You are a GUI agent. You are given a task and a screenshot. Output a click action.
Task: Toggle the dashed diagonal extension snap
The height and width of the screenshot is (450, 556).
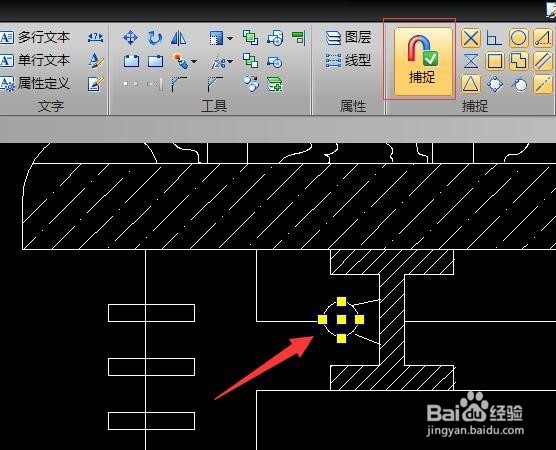[x=543, y=84]
